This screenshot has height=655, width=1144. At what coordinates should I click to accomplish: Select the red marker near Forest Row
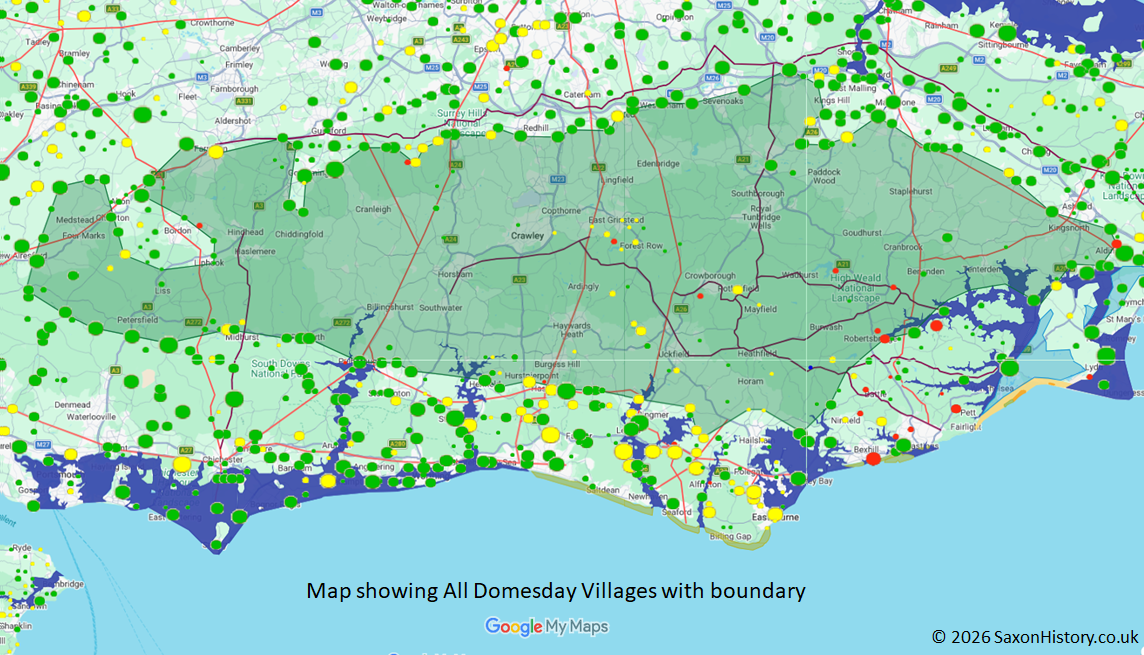coord(614,241)
